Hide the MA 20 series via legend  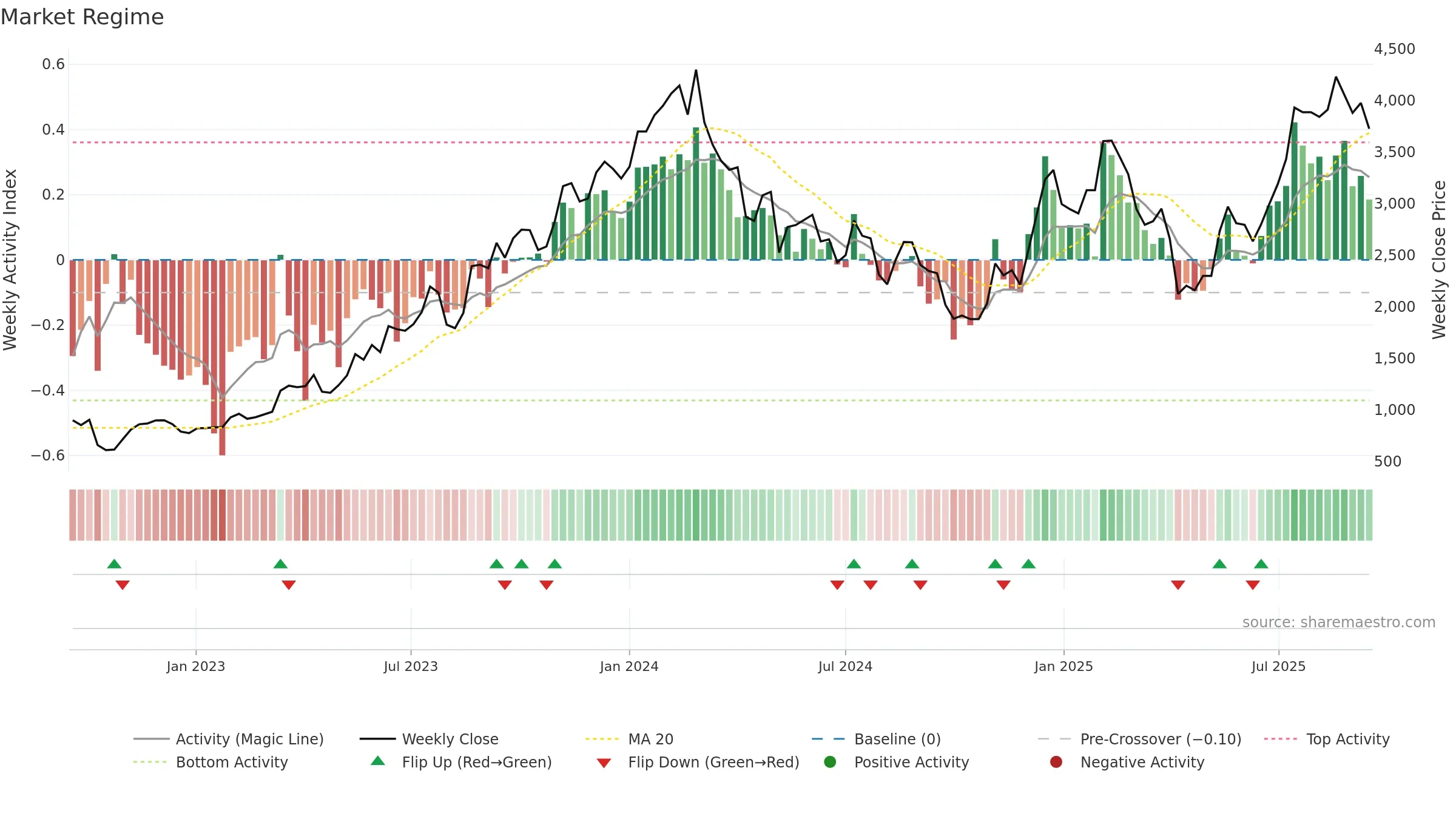click(630, 739)
